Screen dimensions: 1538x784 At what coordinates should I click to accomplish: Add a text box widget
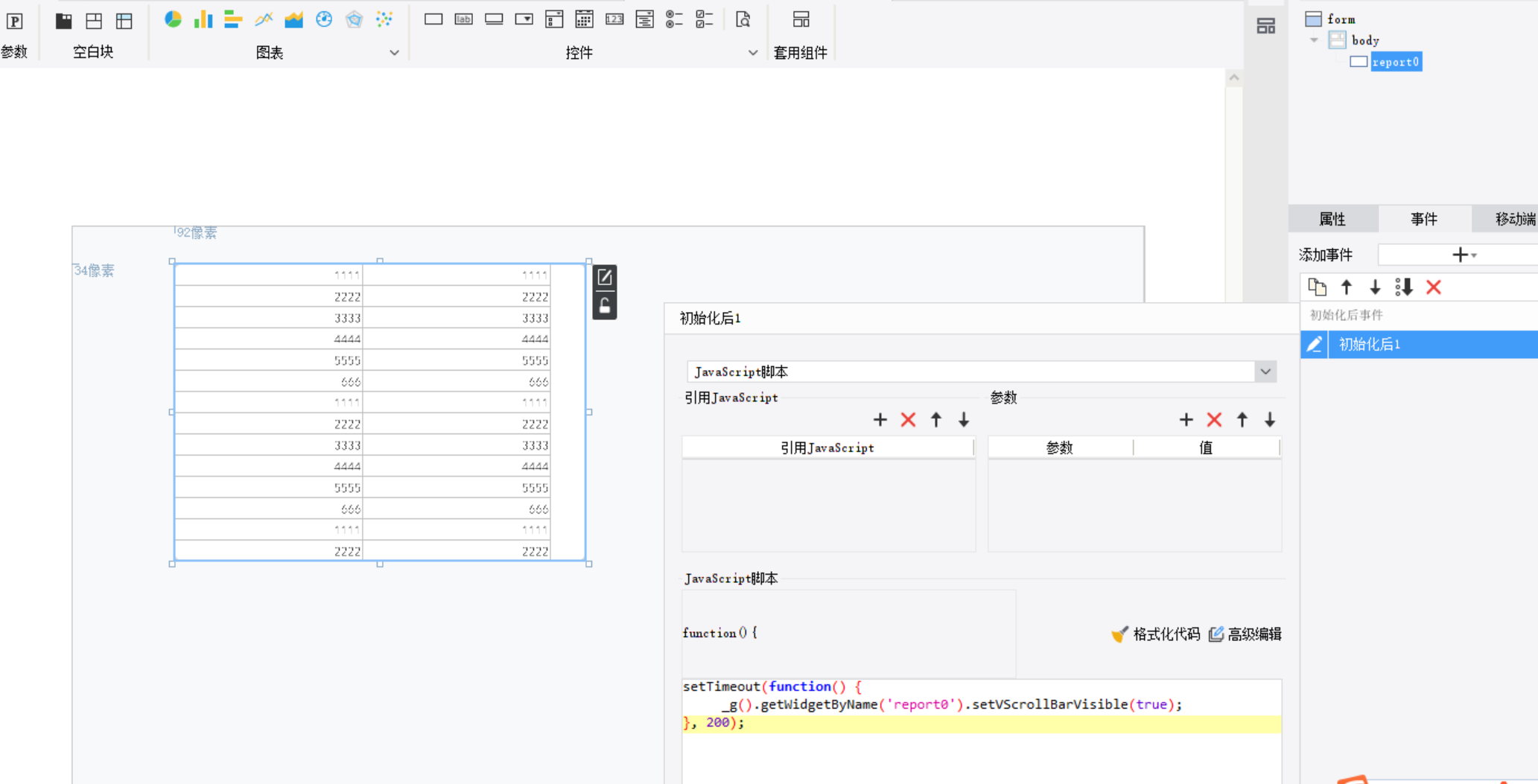pyautogui.click(x=433, y=19)
